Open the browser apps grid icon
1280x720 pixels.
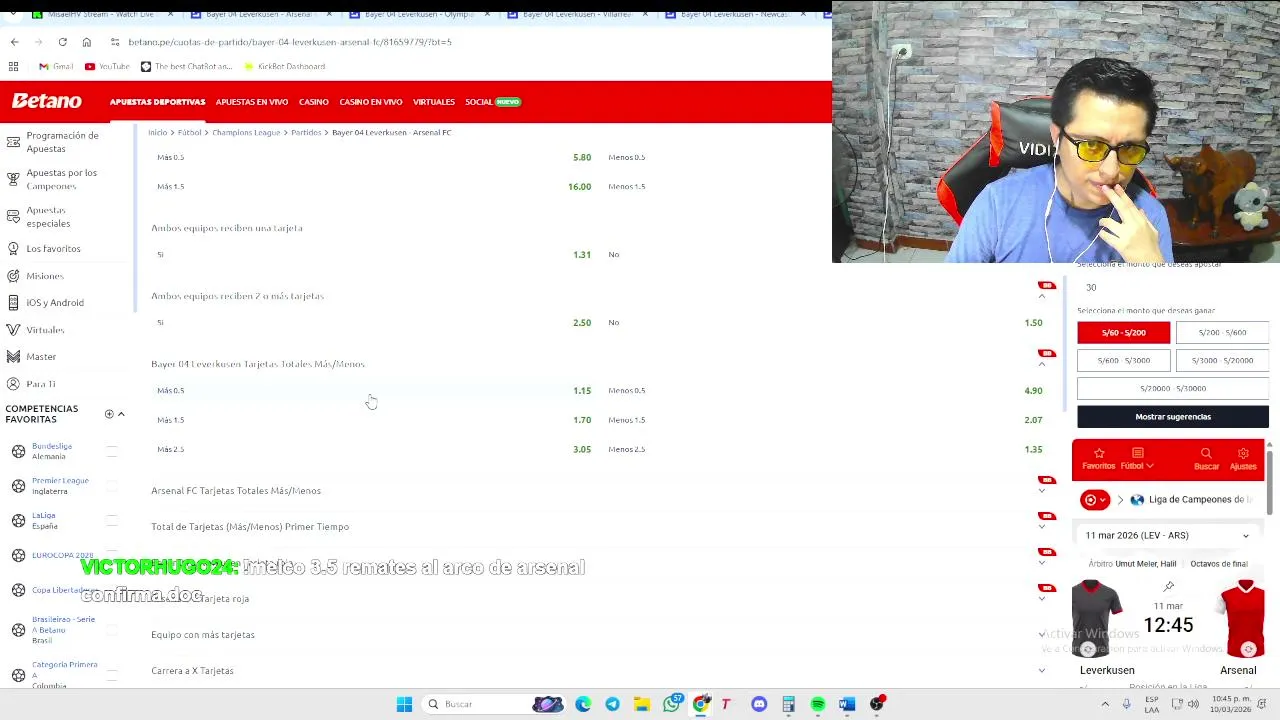14,66
